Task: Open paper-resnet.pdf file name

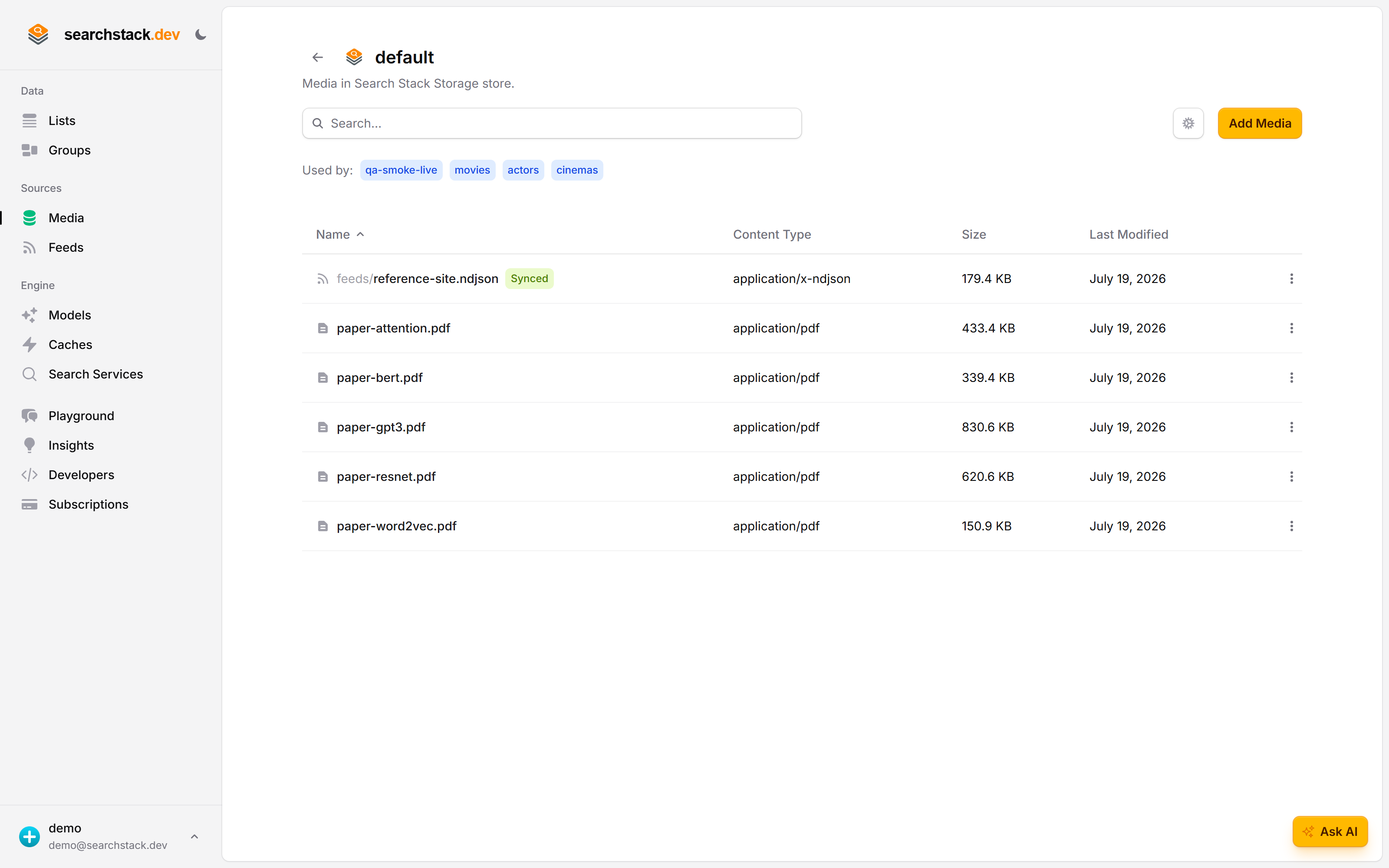Action: [386, 477]
